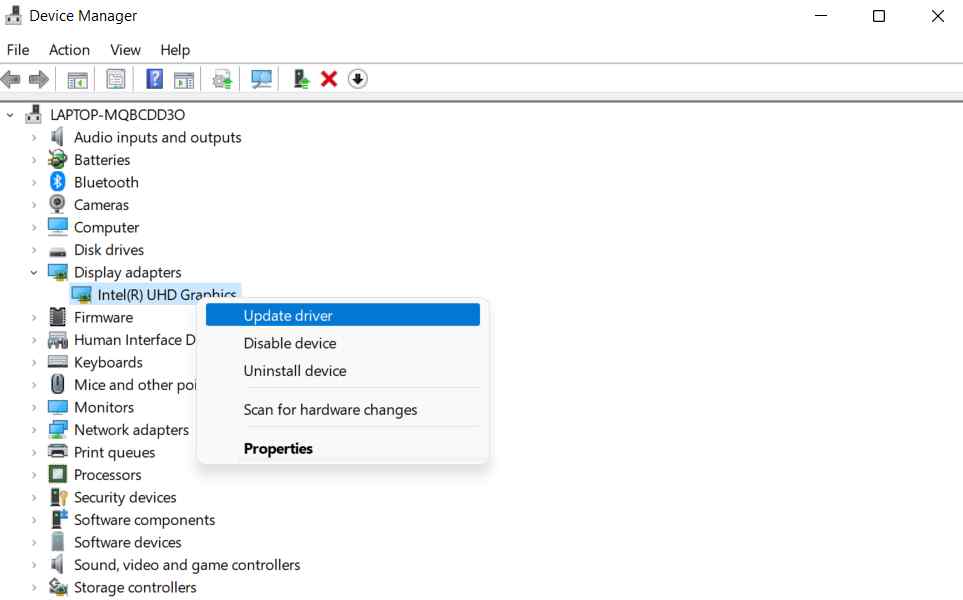Click the red X Uninstall device icon

pos(329,79)
